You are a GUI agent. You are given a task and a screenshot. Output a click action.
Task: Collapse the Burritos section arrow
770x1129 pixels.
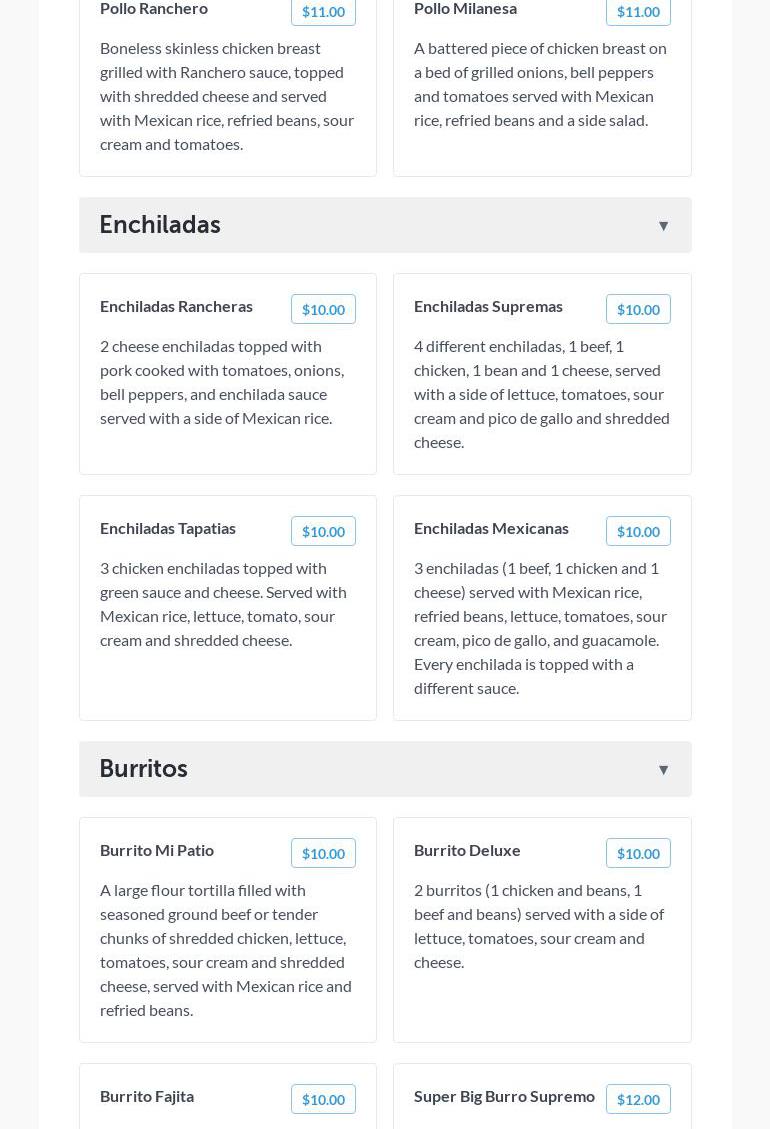pos(663,770)
